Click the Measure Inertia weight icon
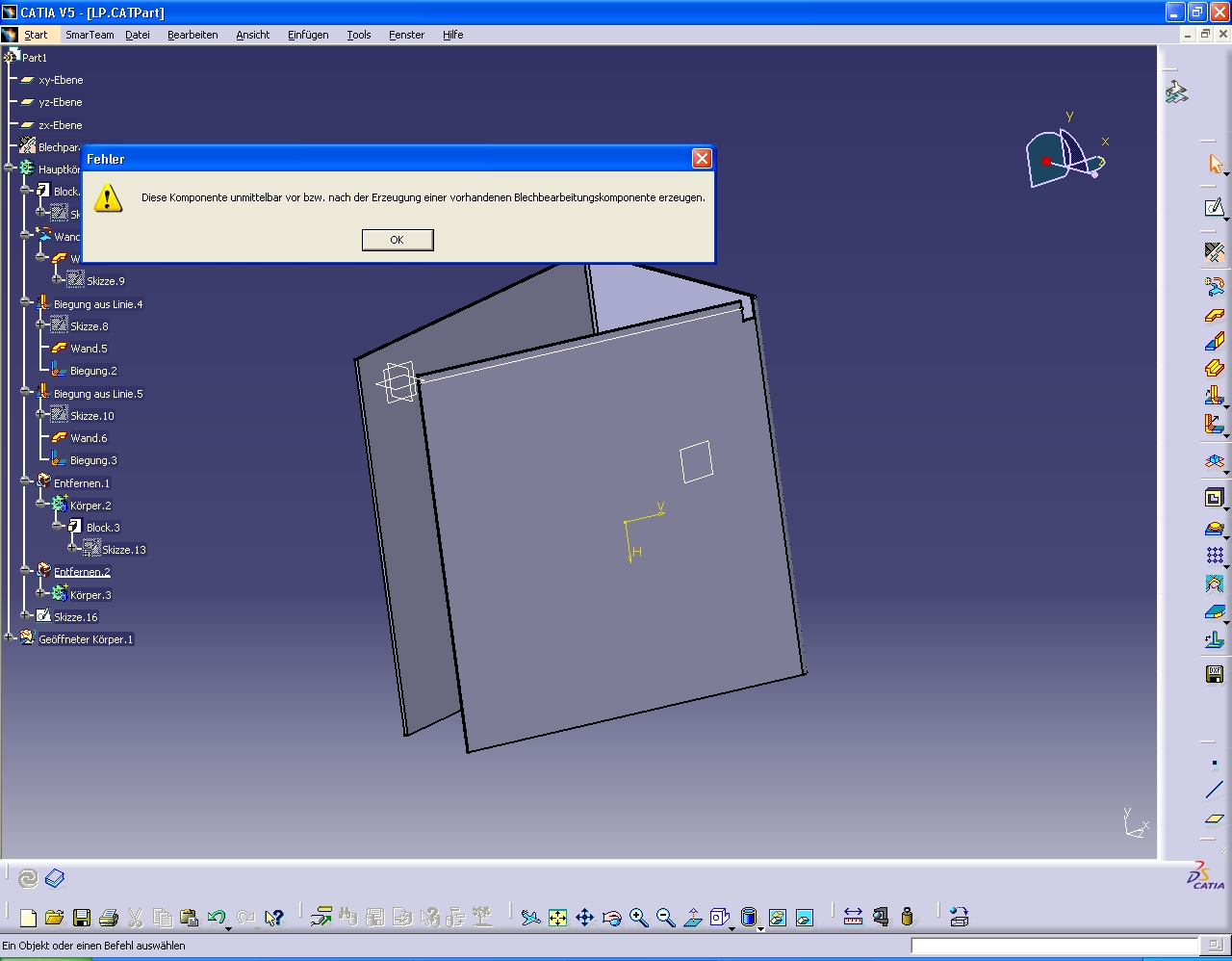Screen dimensions: 1232x961 pos(907,918)
